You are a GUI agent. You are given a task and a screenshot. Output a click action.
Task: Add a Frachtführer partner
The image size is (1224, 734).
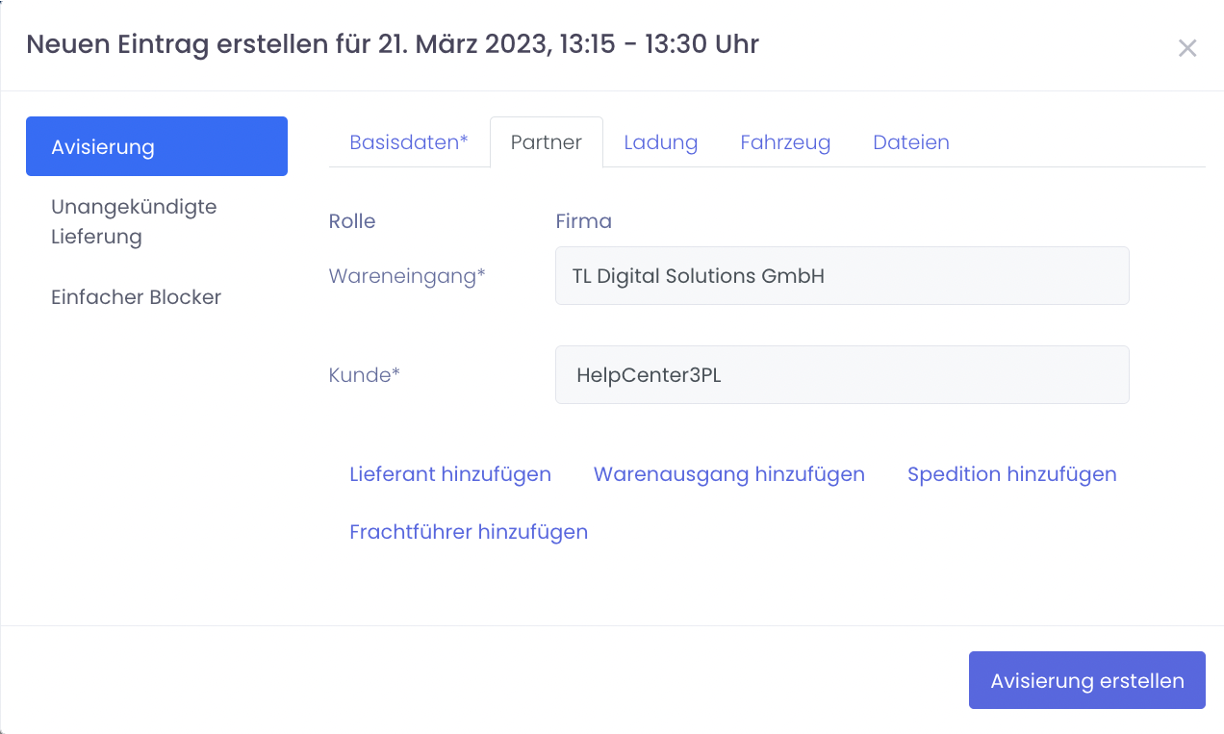pos(468,532)
